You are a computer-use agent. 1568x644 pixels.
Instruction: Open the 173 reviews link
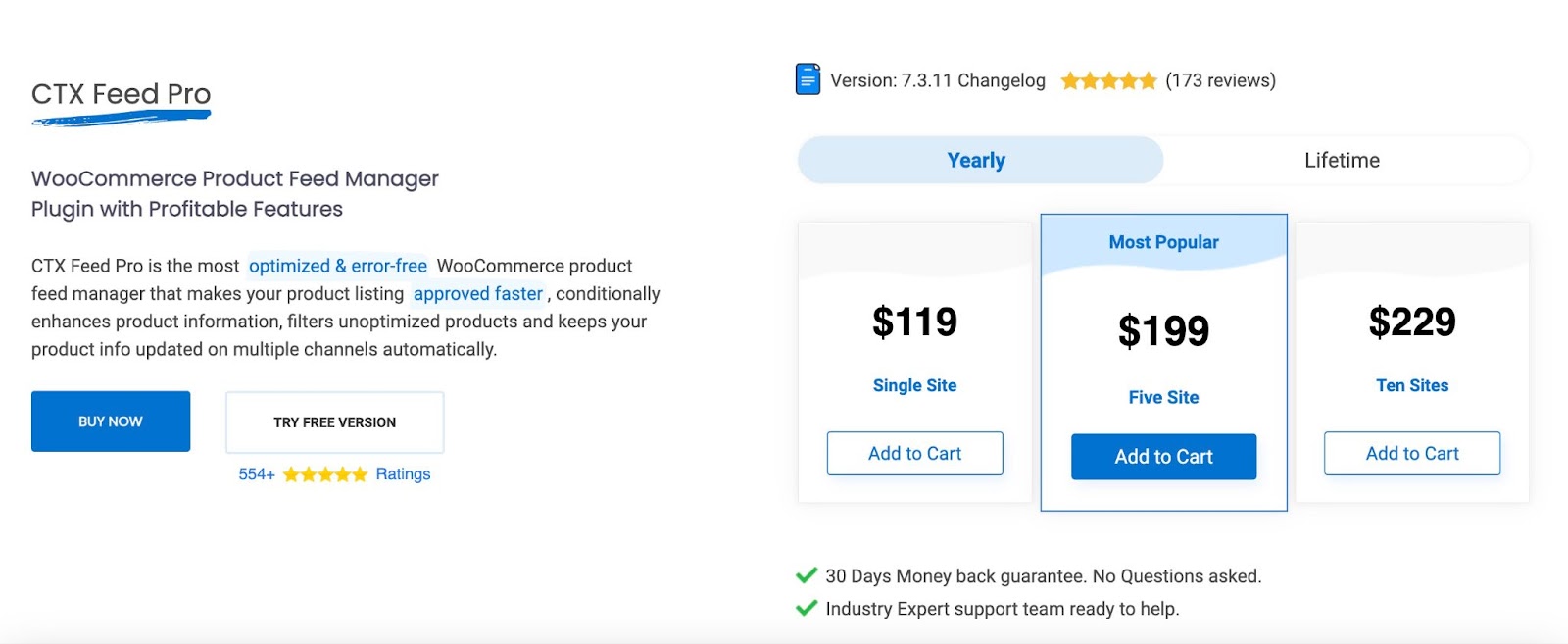[x=1220, y=80]
